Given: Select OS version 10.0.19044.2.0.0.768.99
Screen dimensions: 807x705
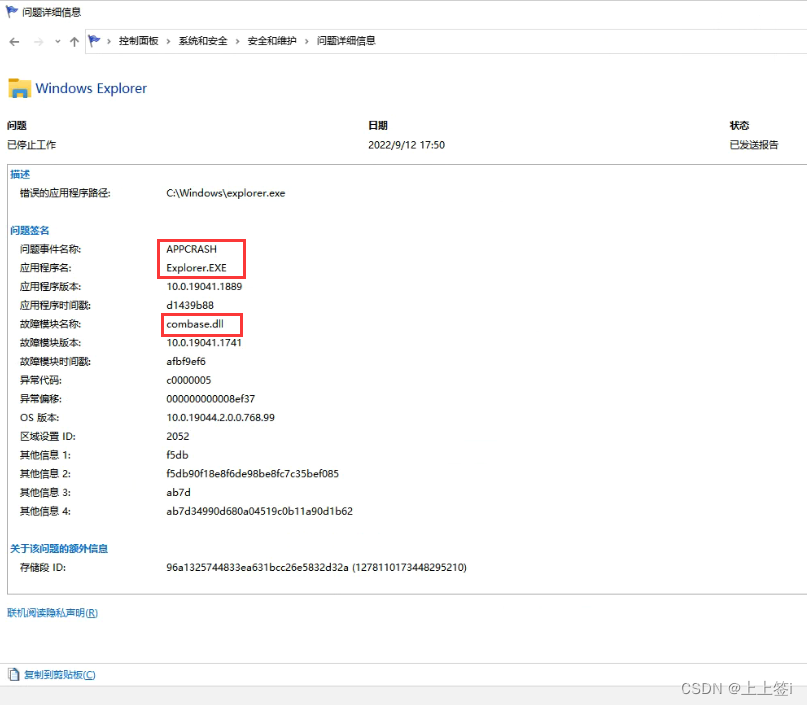Looking at the screenshot, I should coord(220,417).
